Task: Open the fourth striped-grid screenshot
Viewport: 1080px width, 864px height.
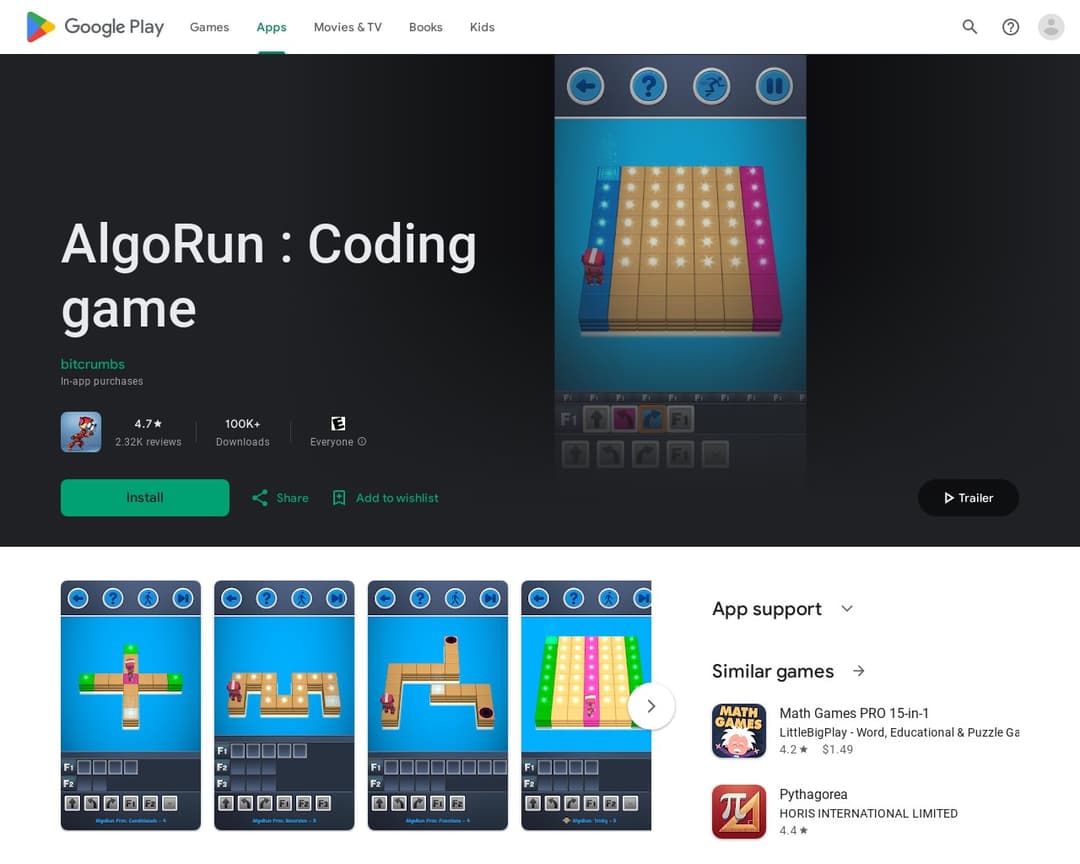Action: point(586,705)
